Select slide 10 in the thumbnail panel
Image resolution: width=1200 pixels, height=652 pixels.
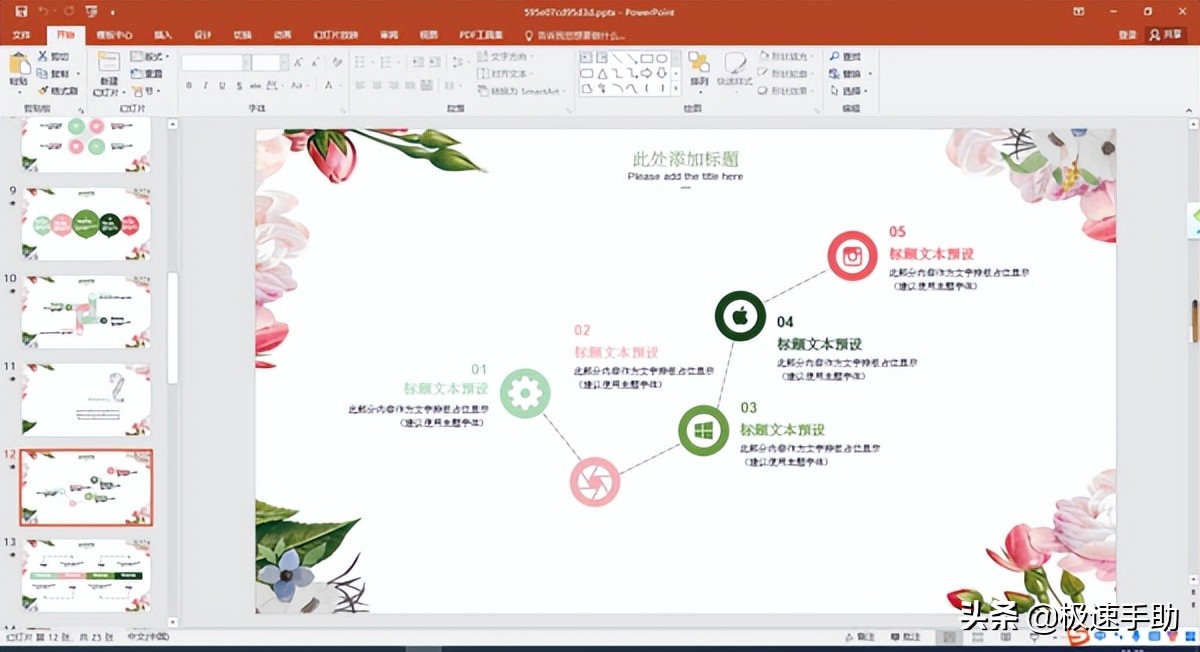point(85,310)
